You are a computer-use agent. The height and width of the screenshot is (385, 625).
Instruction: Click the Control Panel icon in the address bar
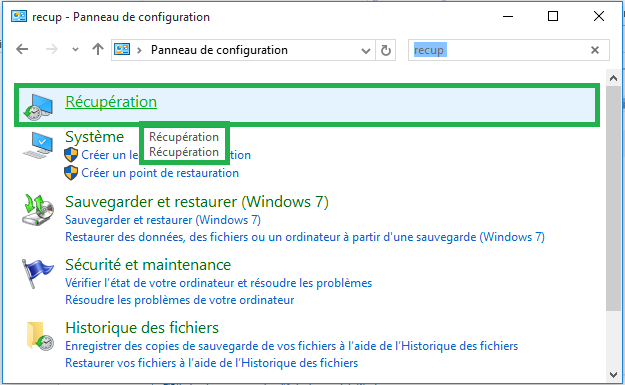click(x=122, y=49)
